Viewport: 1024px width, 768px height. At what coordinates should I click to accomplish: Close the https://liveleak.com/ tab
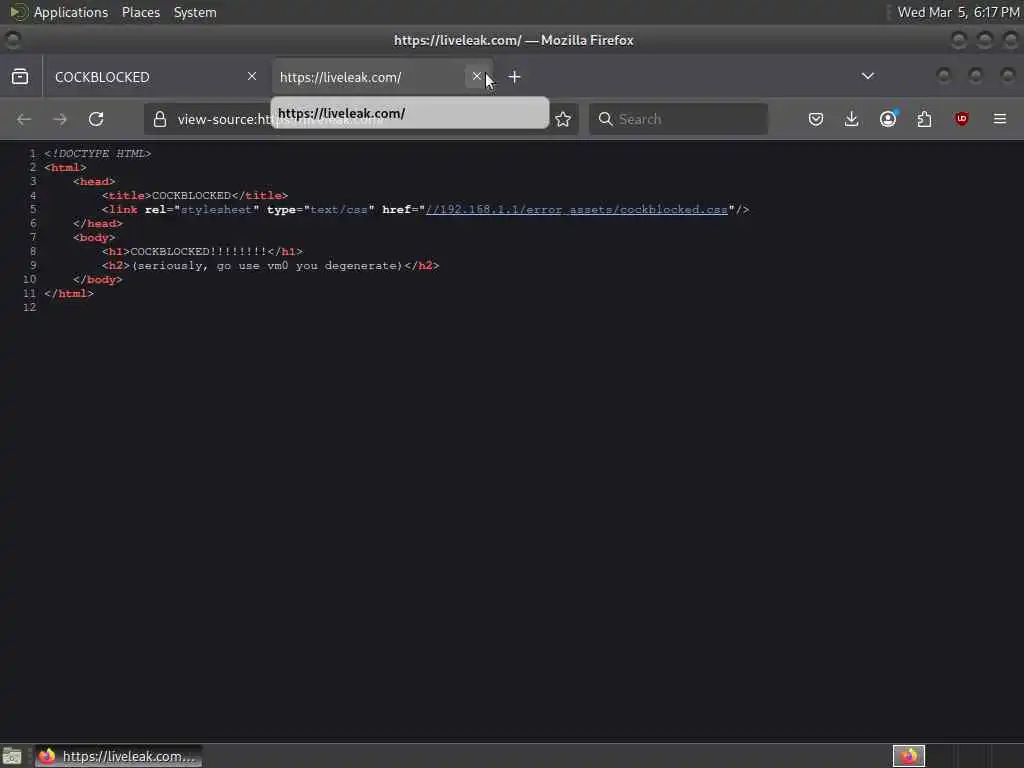[477, 76]
